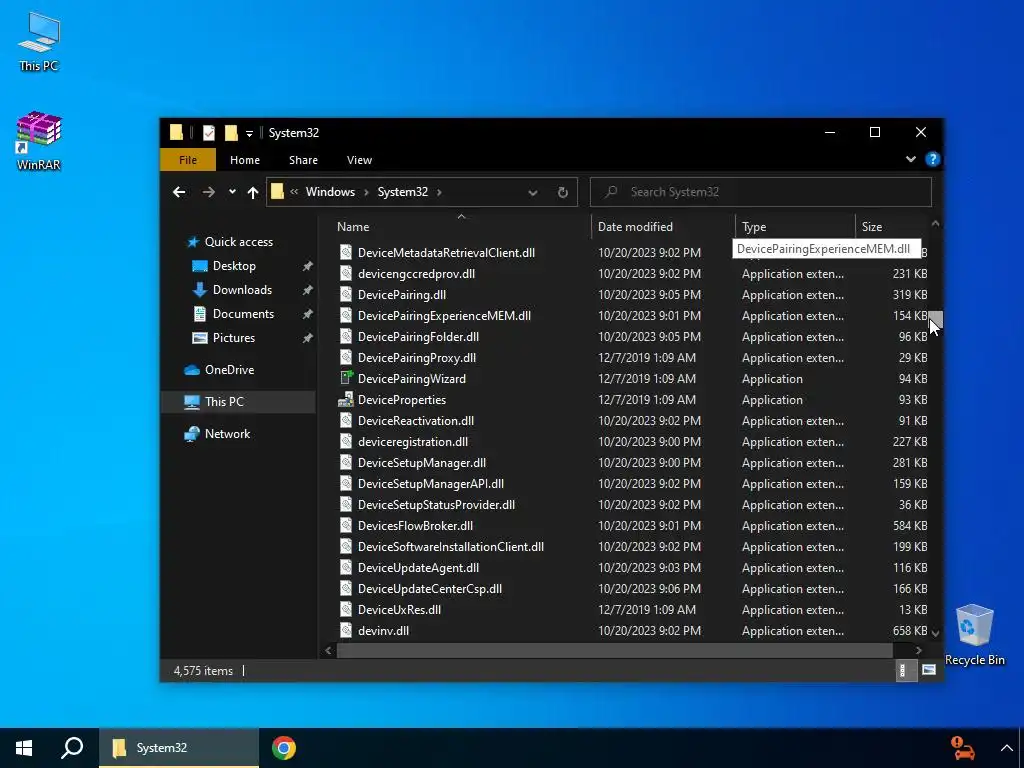
Task: Open the File menu
Action: click(188, 160)
